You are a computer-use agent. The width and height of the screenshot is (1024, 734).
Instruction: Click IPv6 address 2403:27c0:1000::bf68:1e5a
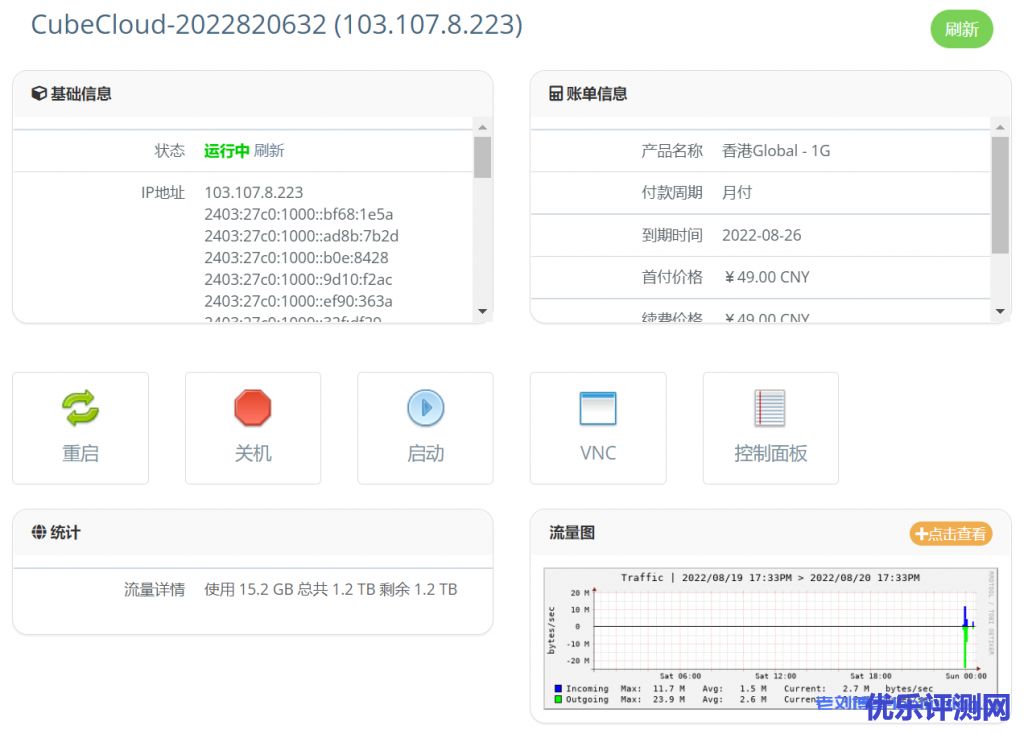pyautogui.click(x=298, y=214)
